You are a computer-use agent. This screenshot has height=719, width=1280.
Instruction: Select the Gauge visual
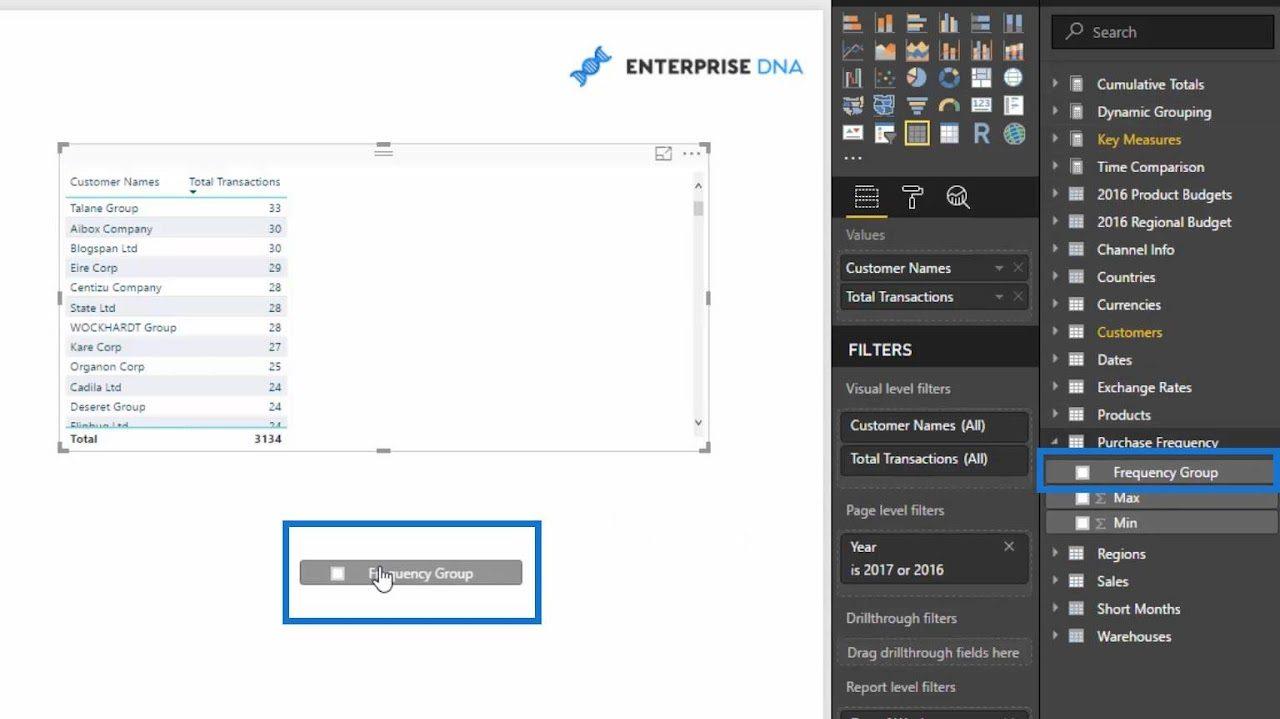pyautogui.click(x=949, y=105)
